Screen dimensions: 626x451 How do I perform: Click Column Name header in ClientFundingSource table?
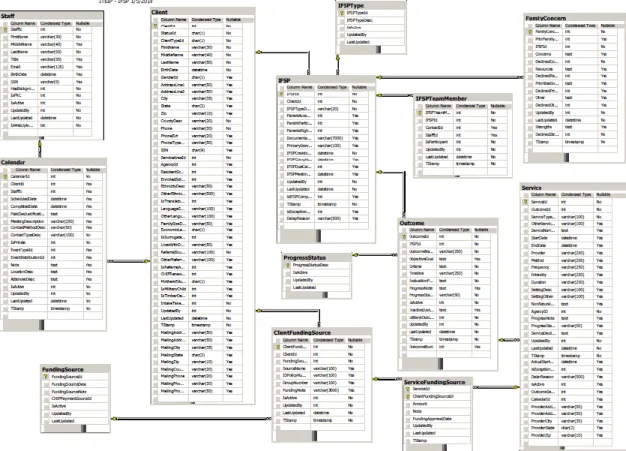[x=295, y=340]
